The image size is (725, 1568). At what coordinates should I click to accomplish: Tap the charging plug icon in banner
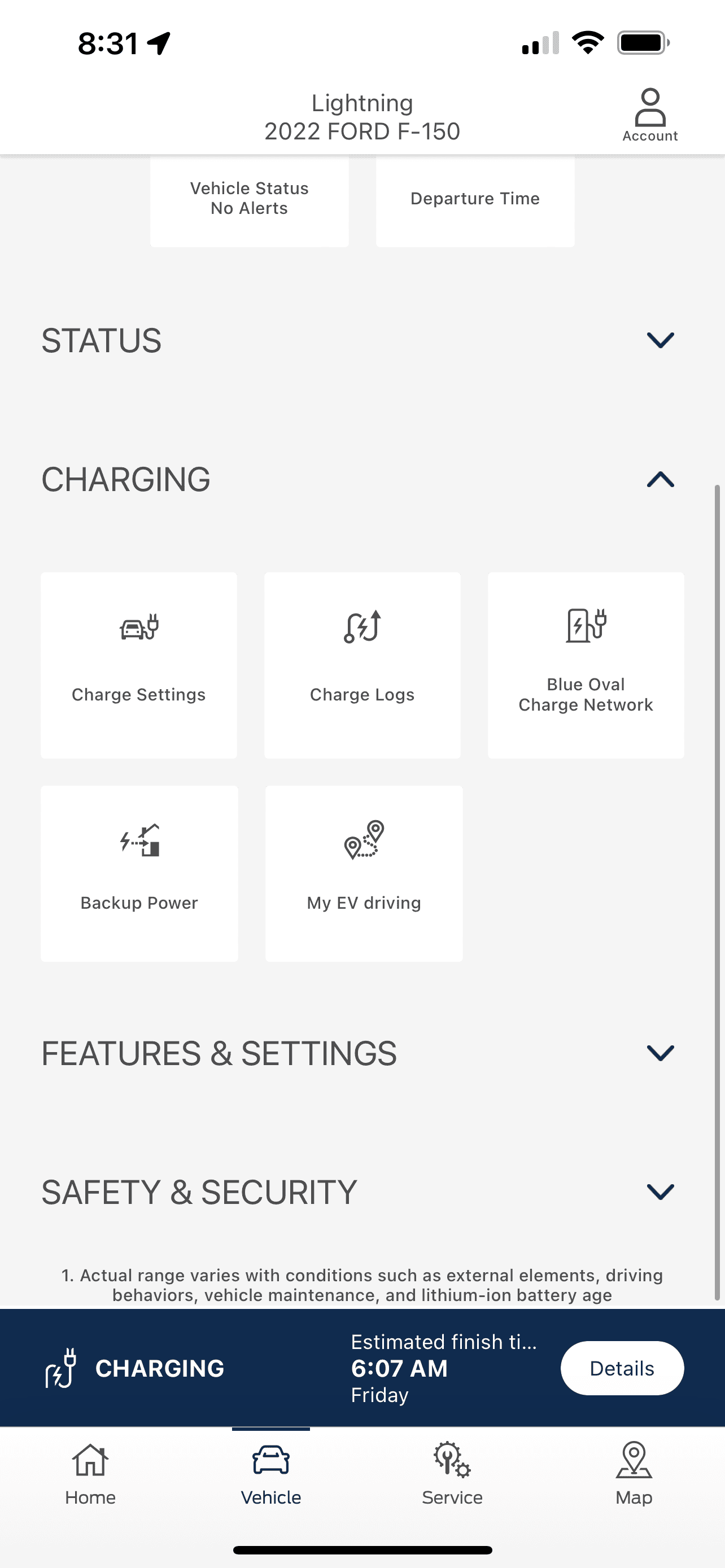[61, 1367]
